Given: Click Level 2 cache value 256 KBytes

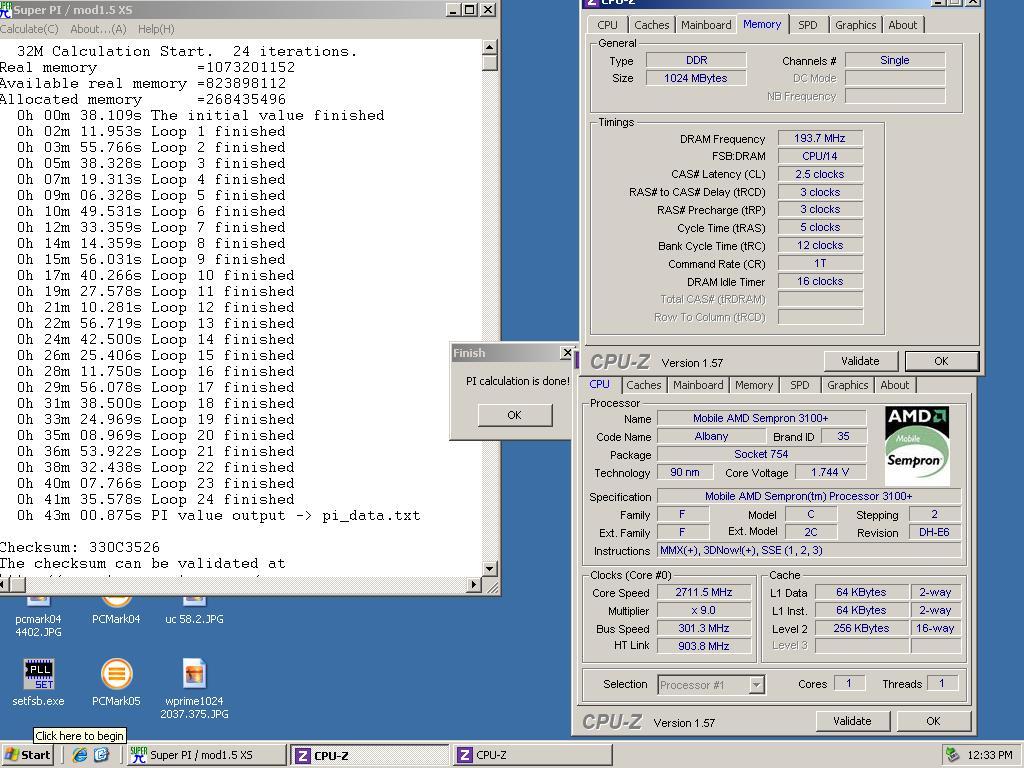Looking at the screenshot, I should [861, 628].
